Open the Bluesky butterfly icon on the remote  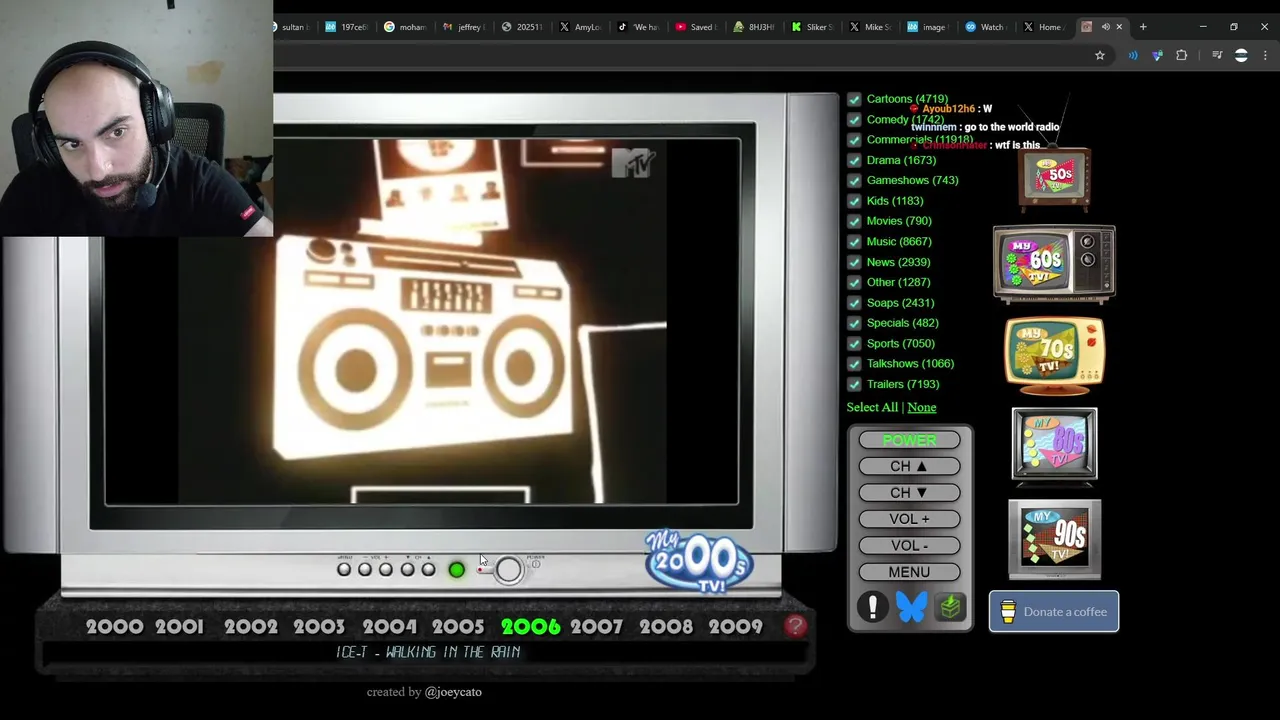click(911, 607)
